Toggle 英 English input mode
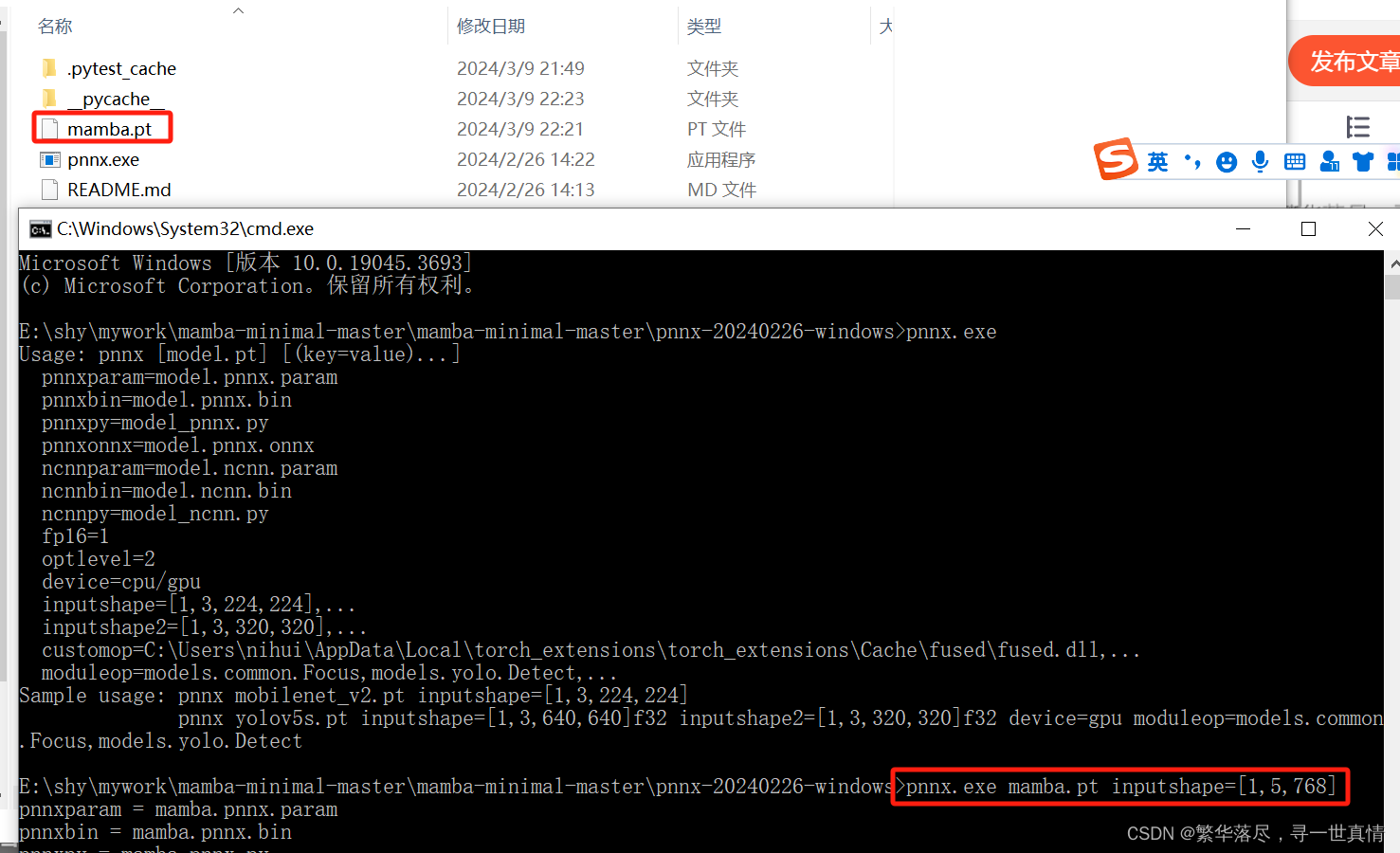The height and width of the screenshot is (853, 1400). click(x=1157, y=161)
